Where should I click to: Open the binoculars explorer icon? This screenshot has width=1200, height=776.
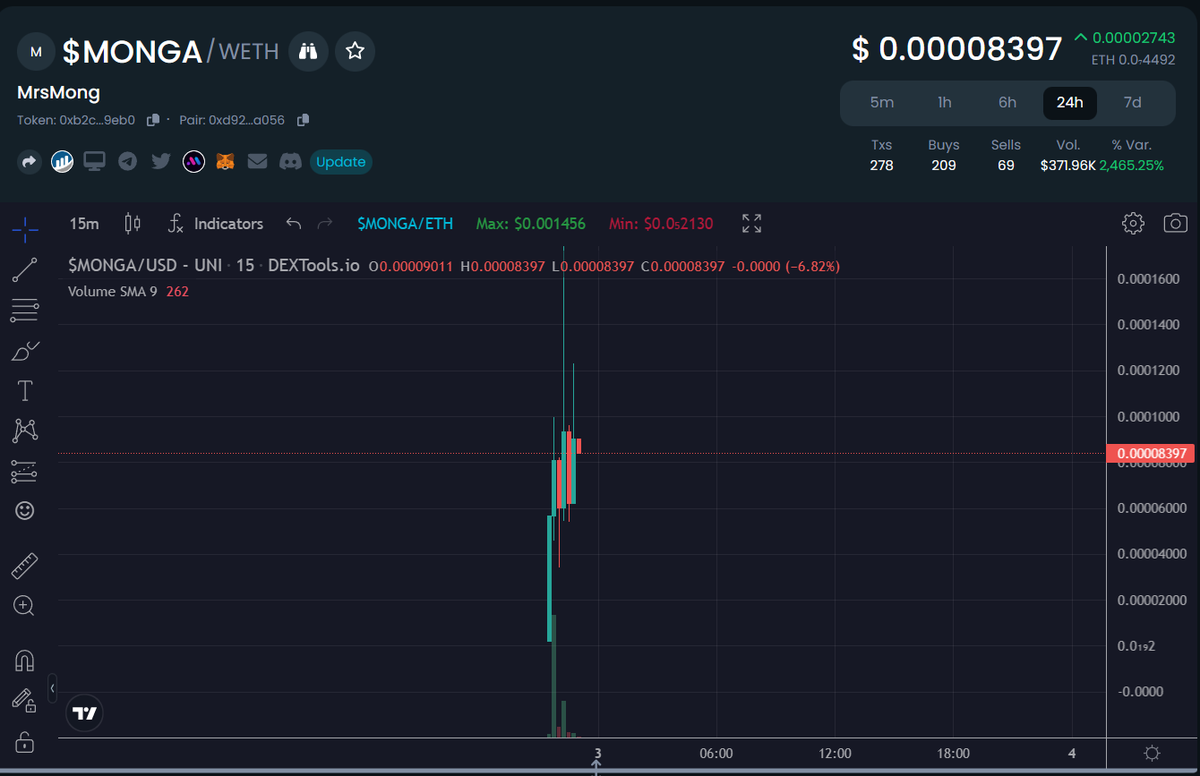[x=308, y=51]
